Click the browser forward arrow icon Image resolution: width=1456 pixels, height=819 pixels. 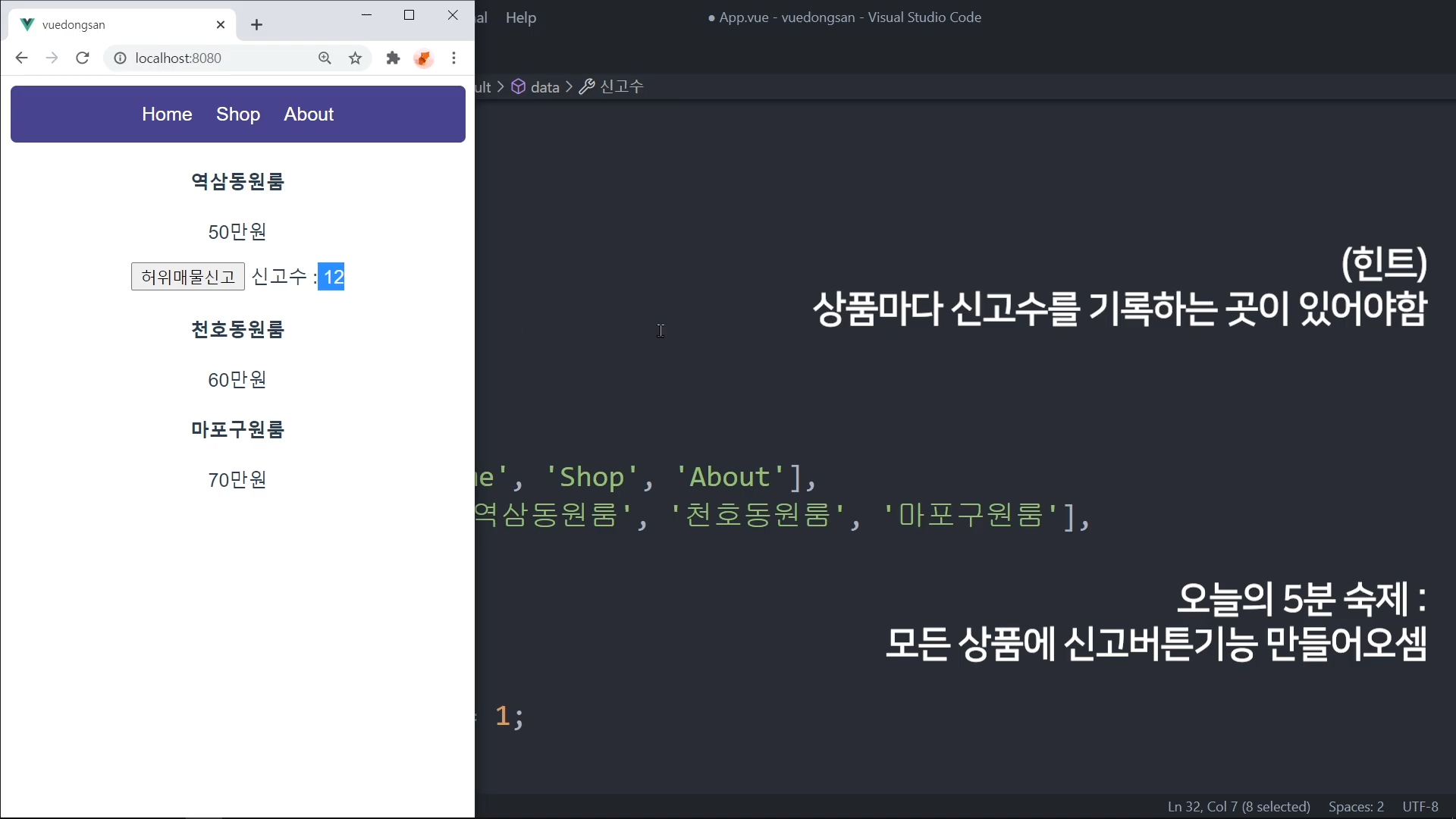[x=52, y=58]
